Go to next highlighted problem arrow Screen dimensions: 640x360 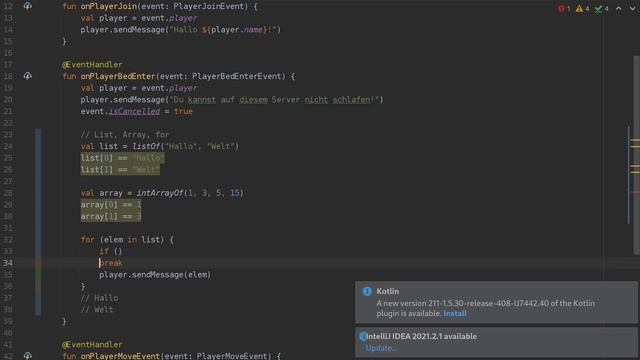[632, 9]
